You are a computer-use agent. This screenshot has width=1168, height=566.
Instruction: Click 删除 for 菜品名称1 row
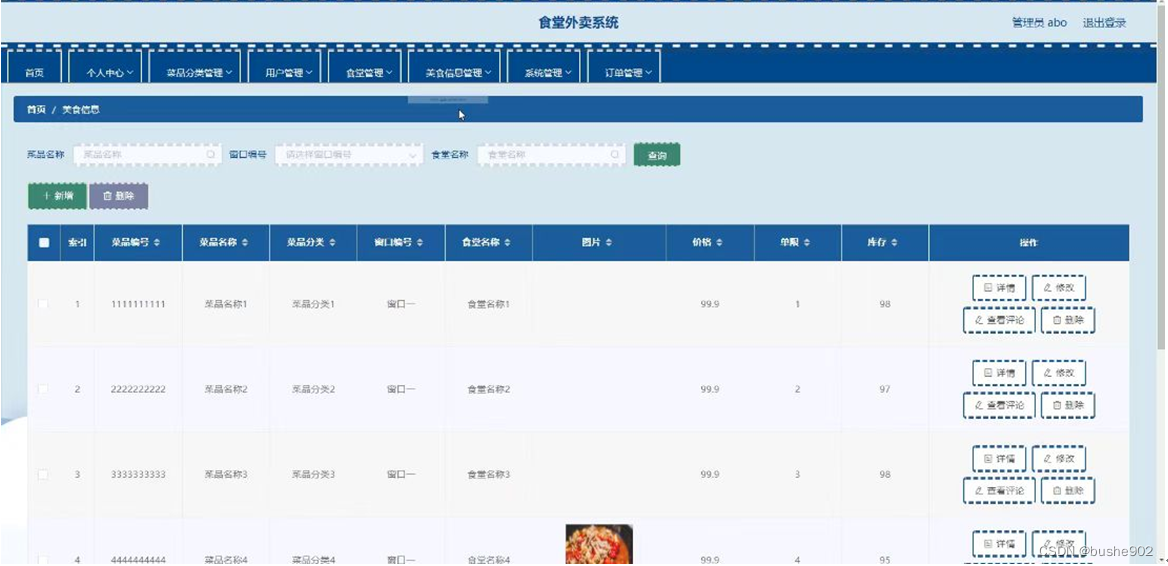click(x=1067, y=320)
